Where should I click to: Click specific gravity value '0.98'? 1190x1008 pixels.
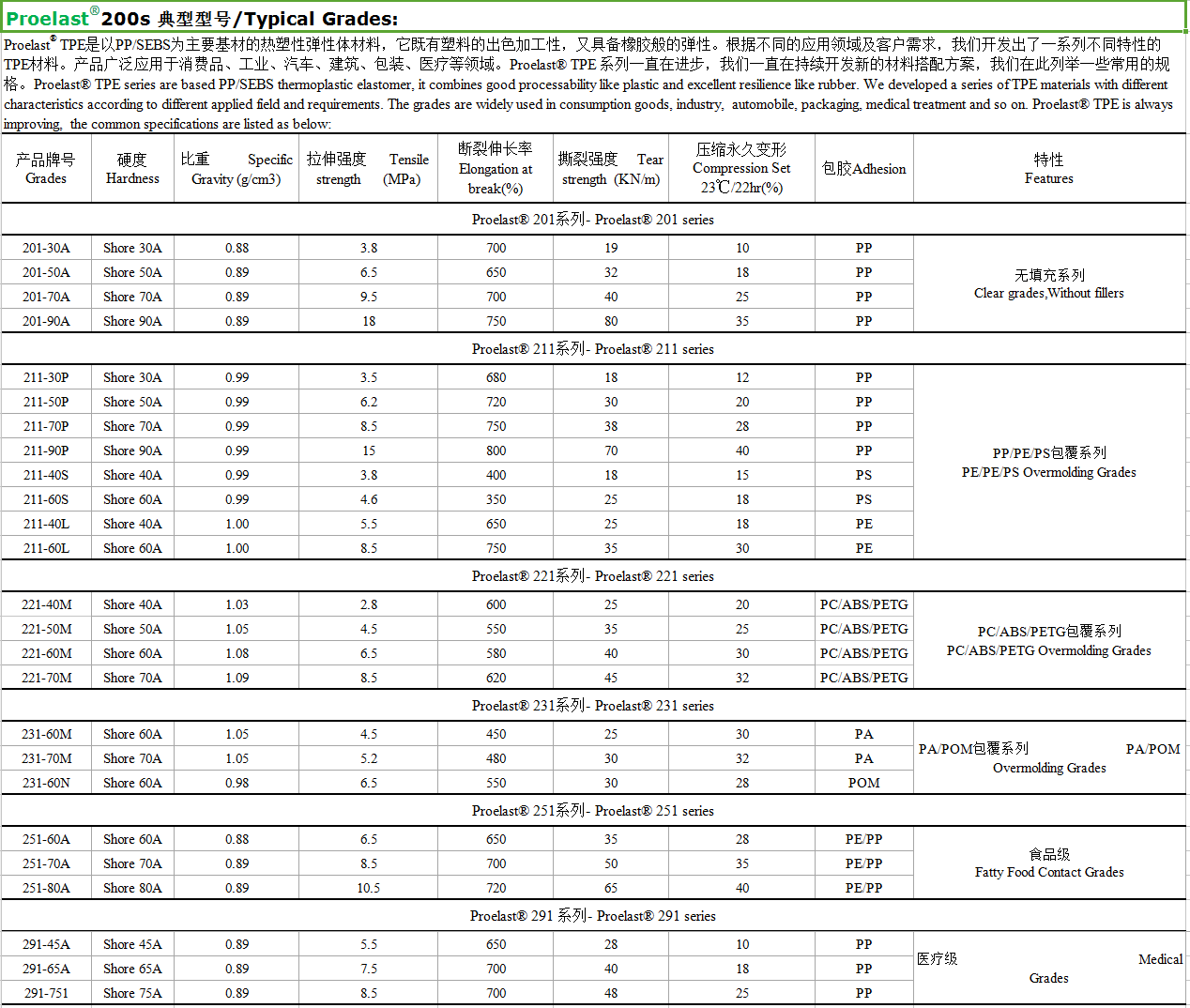point(236,783)
